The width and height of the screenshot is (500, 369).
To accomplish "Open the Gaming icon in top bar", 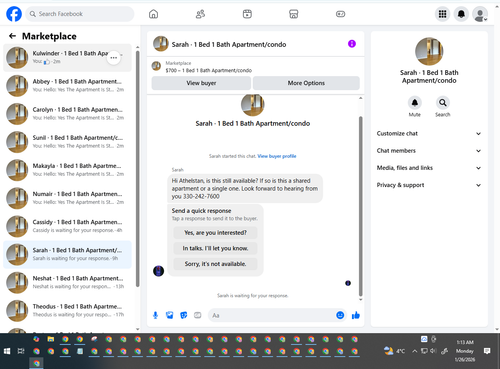I will [340, 14].
